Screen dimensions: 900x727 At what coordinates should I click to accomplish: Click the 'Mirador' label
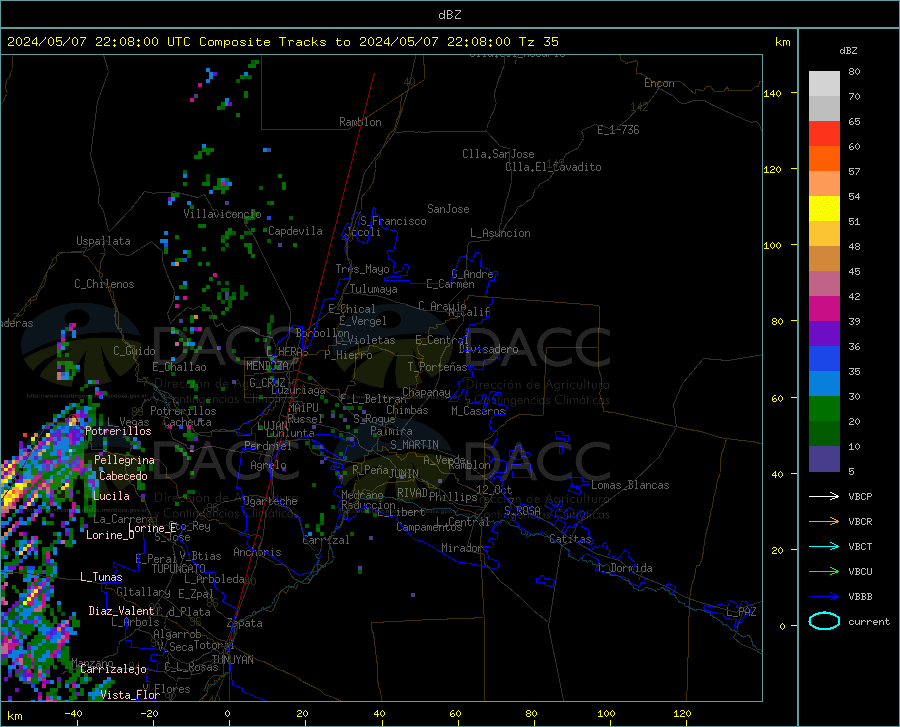[x=463, y=549]
